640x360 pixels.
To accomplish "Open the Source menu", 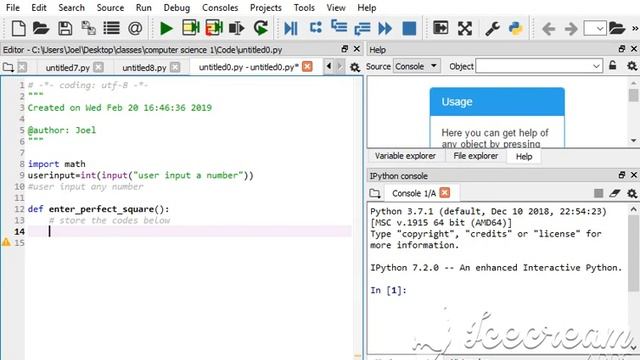I will [110, 8].
